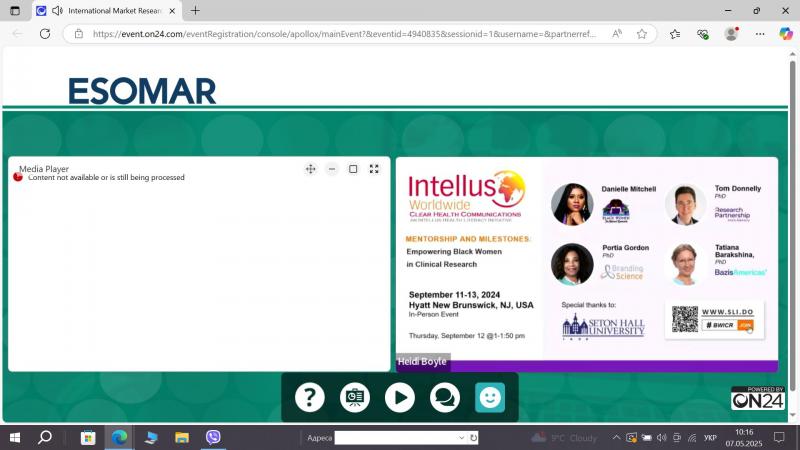Open volume control in the tray

pos(662,437)
